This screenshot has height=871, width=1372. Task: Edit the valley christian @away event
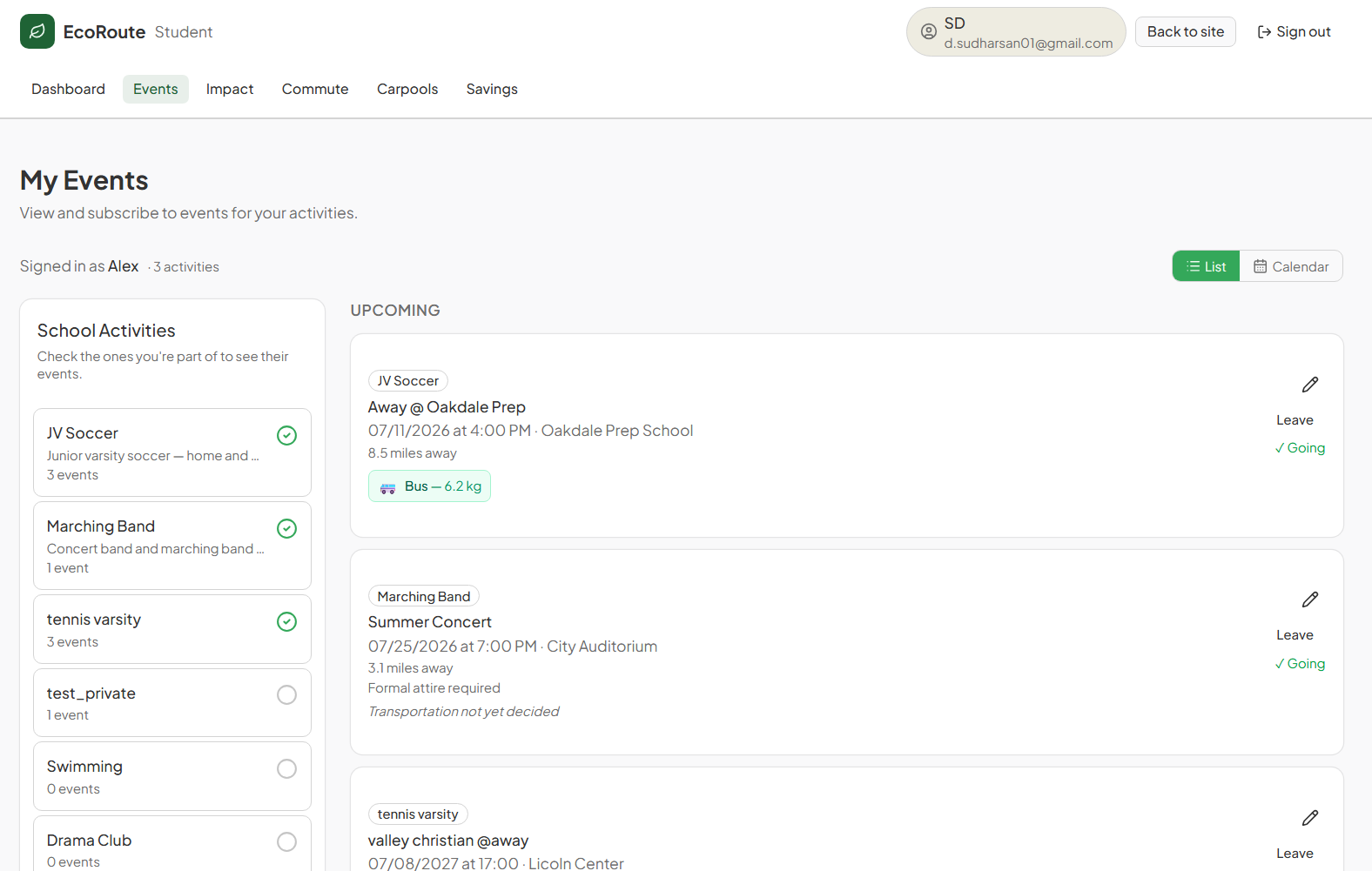coord(1309,818)
